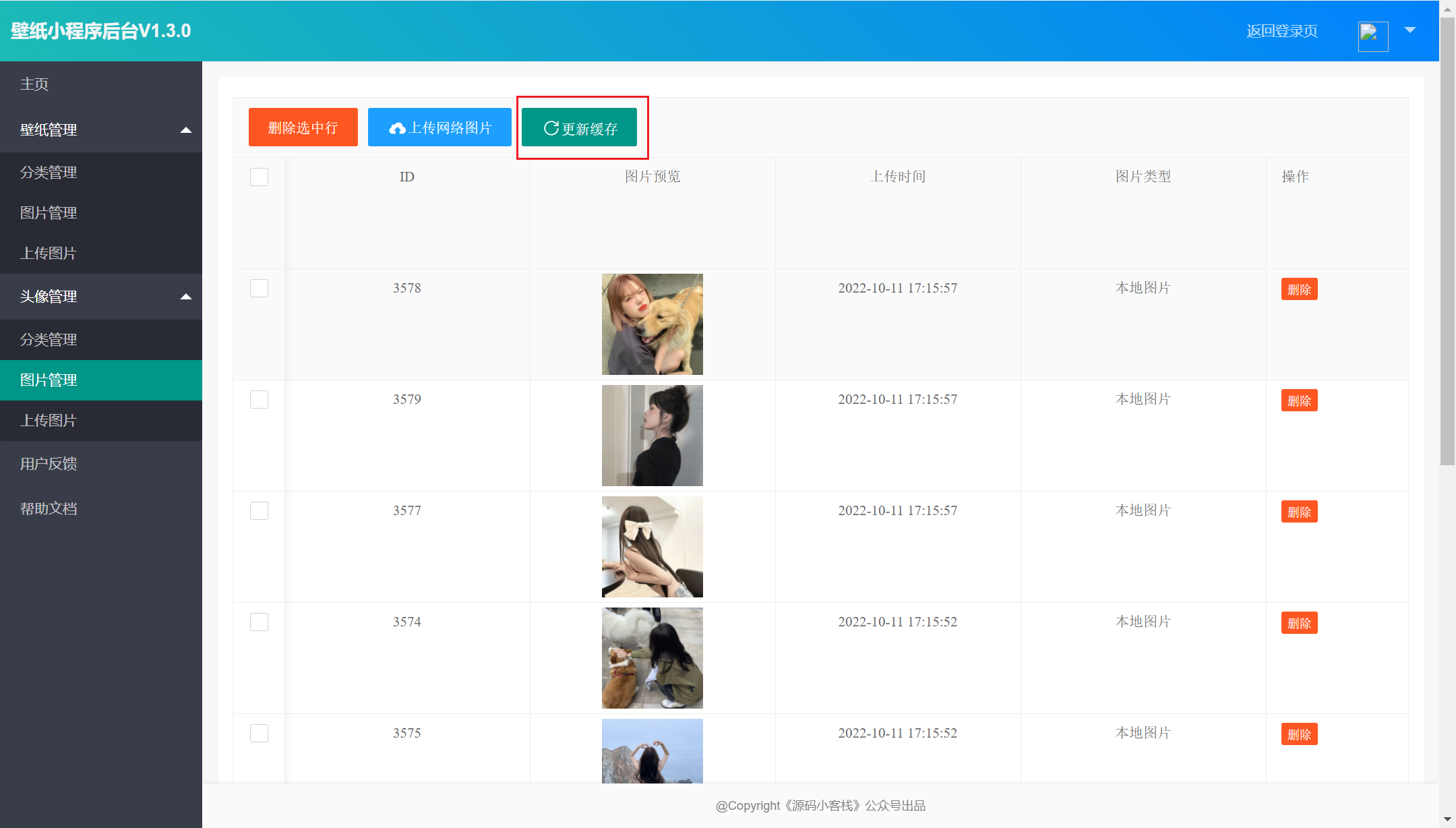This screenshot has height=828, width=1456.
Task: Check the checkbox for image ID 3578
Action: click(259, 288)
